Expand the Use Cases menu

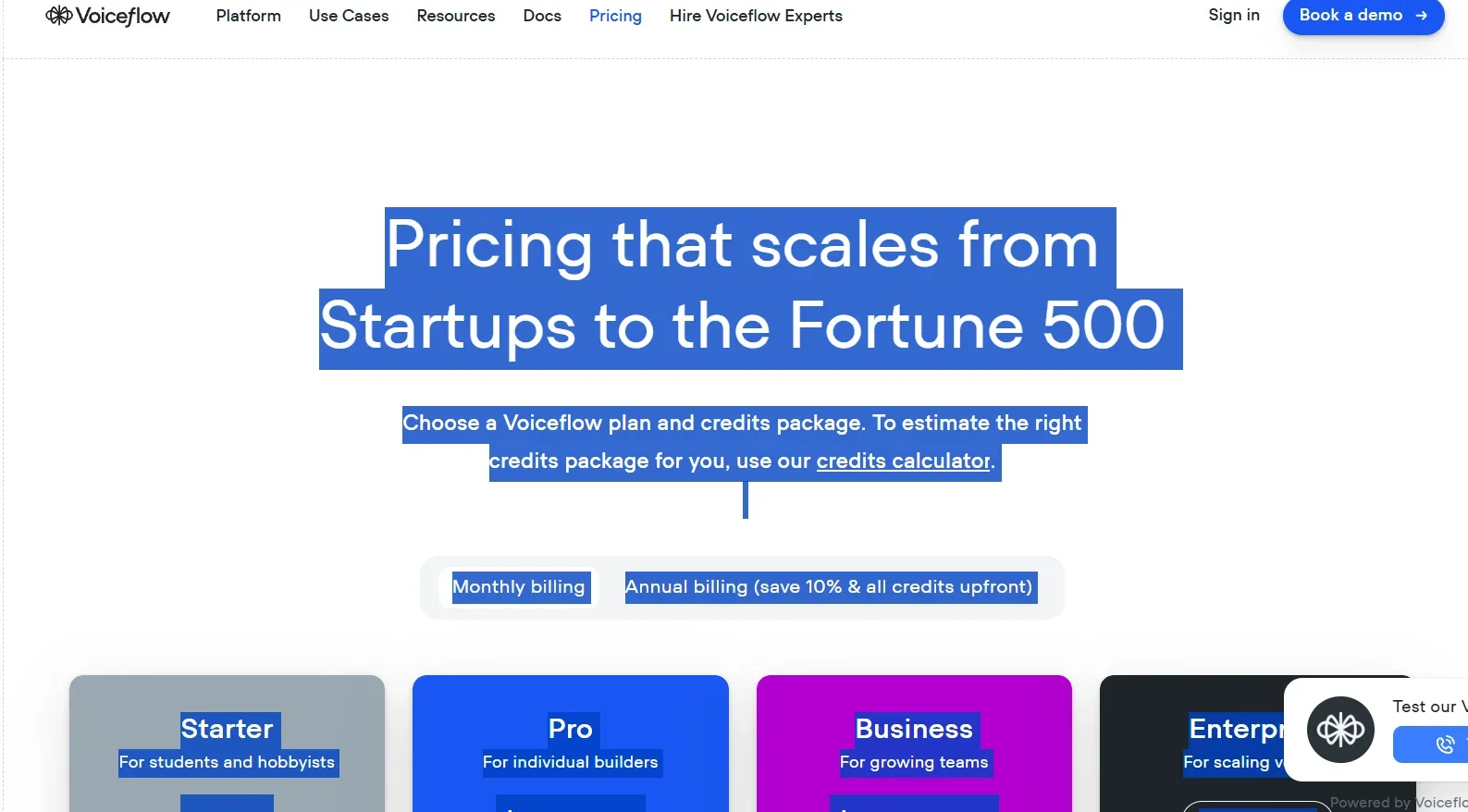tap(349, 16)
